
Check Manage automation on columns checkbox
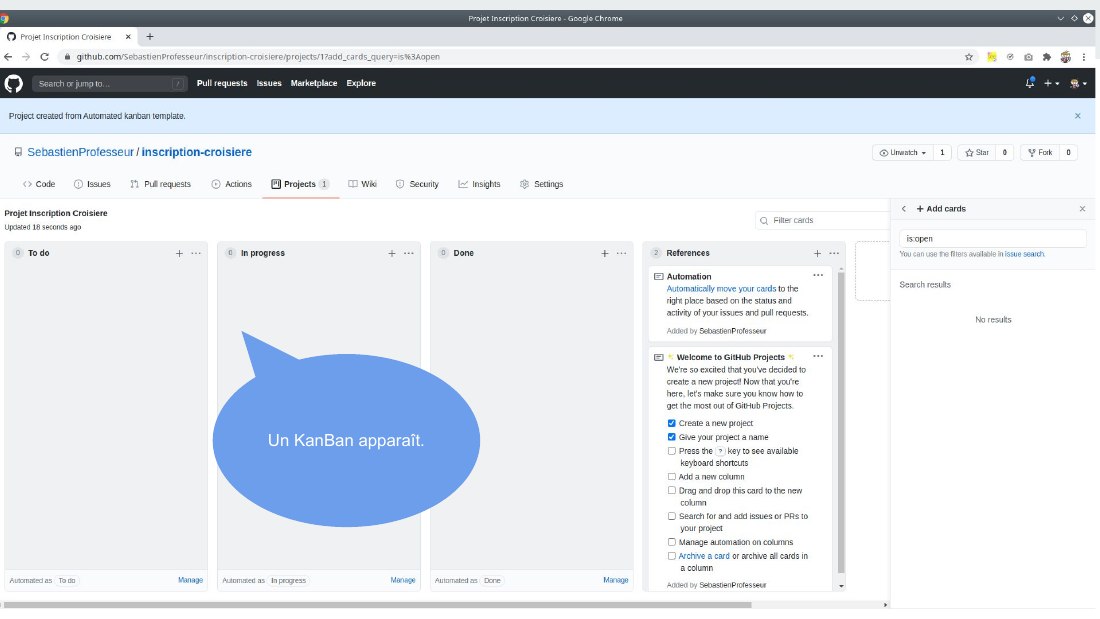click(671, 542)
